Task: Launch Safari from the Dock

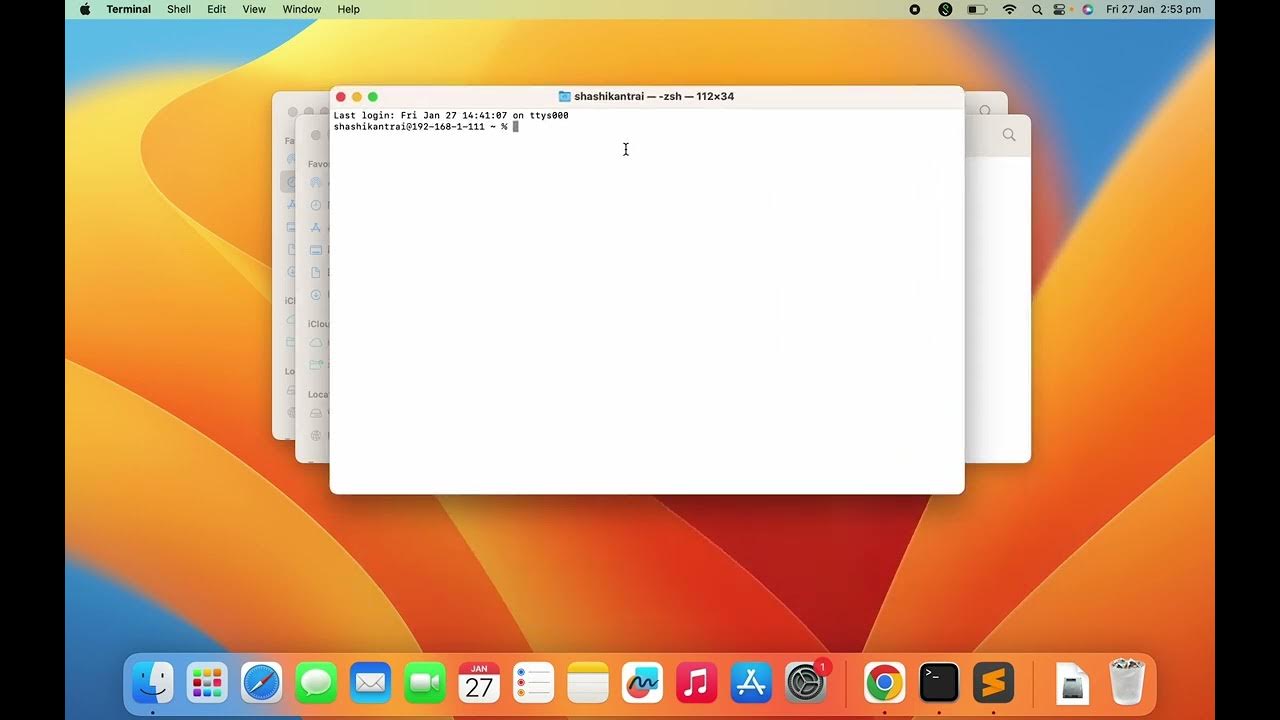Action: (x=261, y=683)
